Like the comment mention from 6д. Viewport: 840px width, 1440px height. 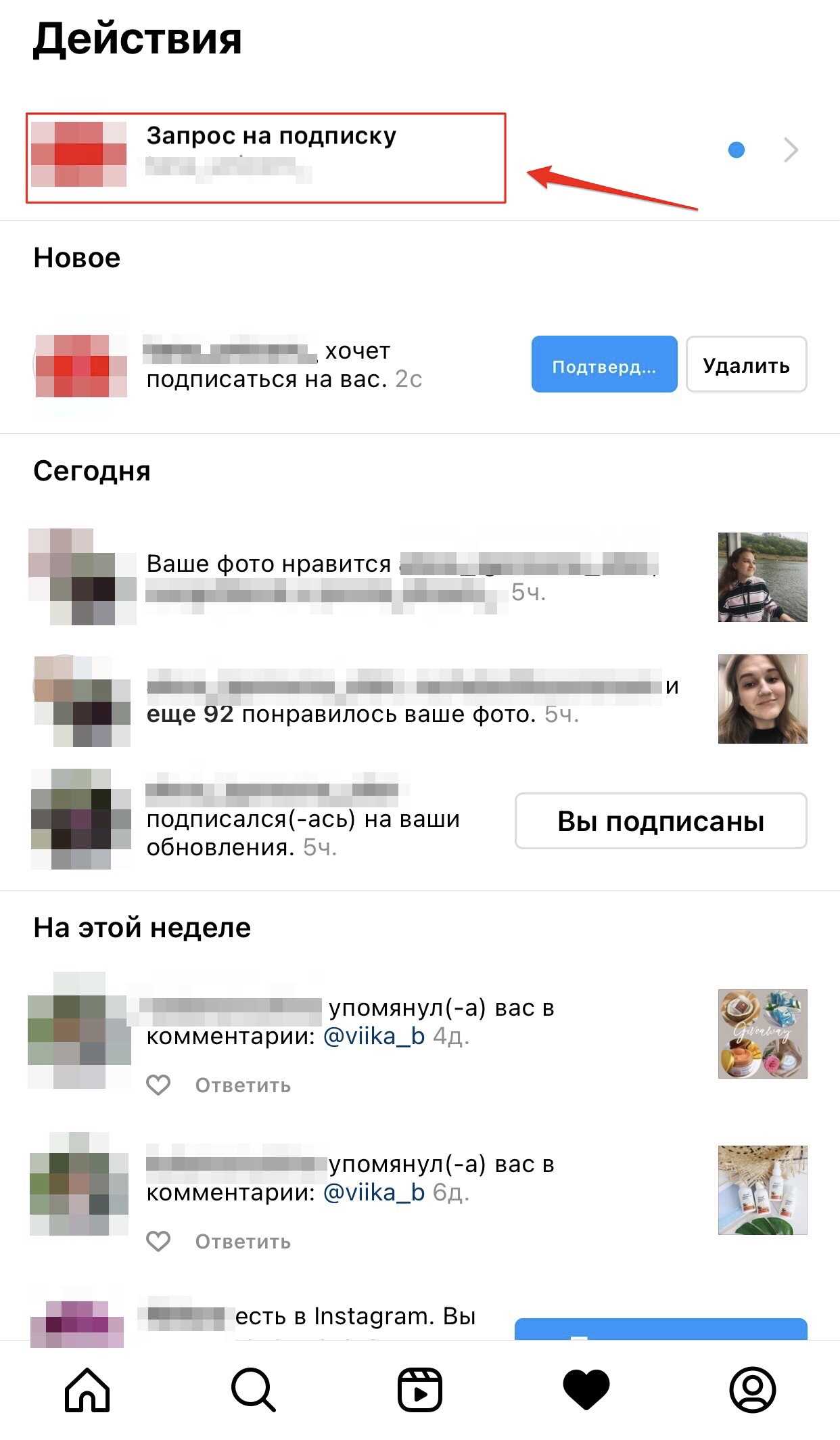(159, 1241)
